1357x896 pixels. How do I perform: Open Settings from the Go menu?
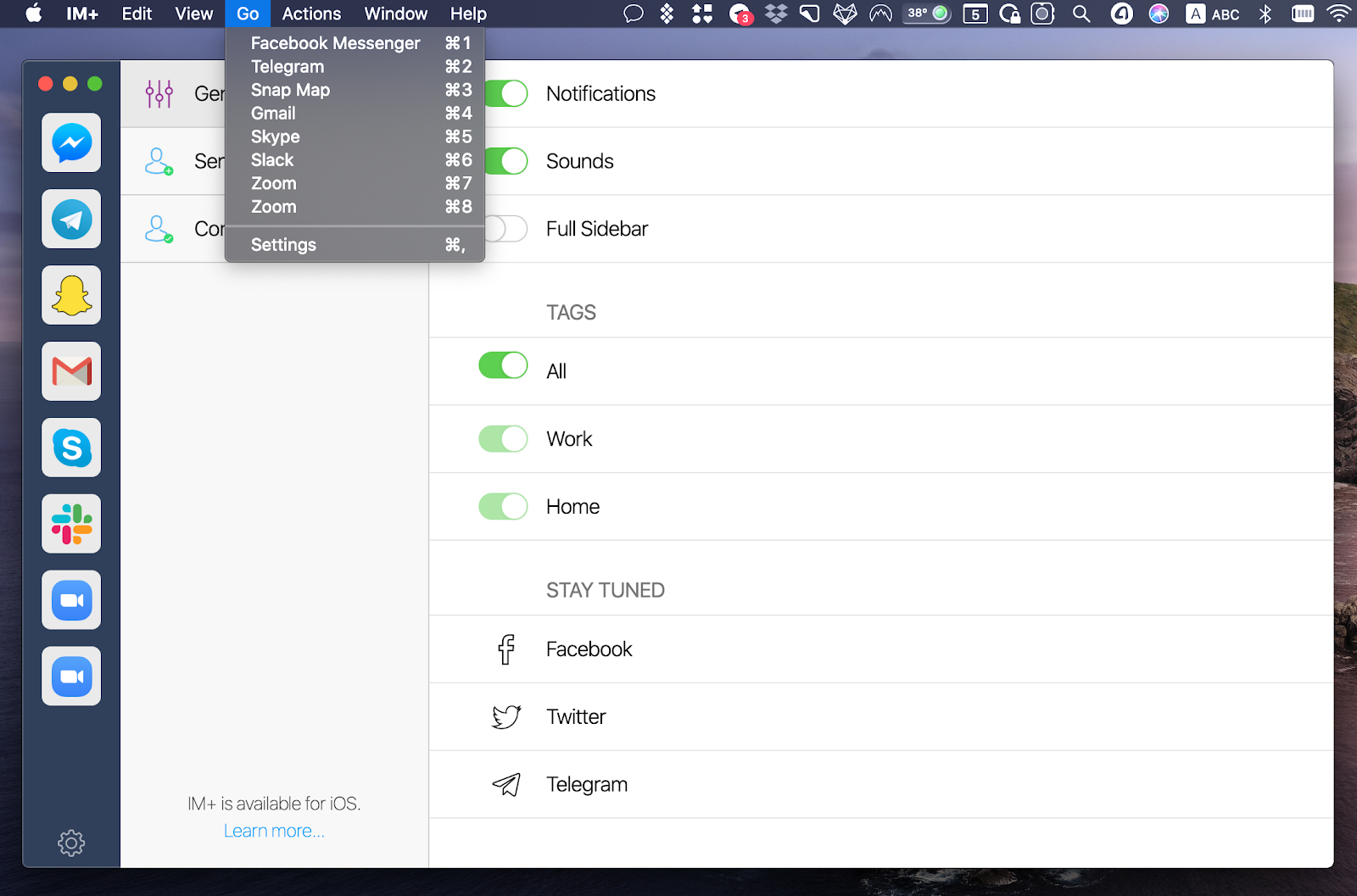[x=283, y=244]
